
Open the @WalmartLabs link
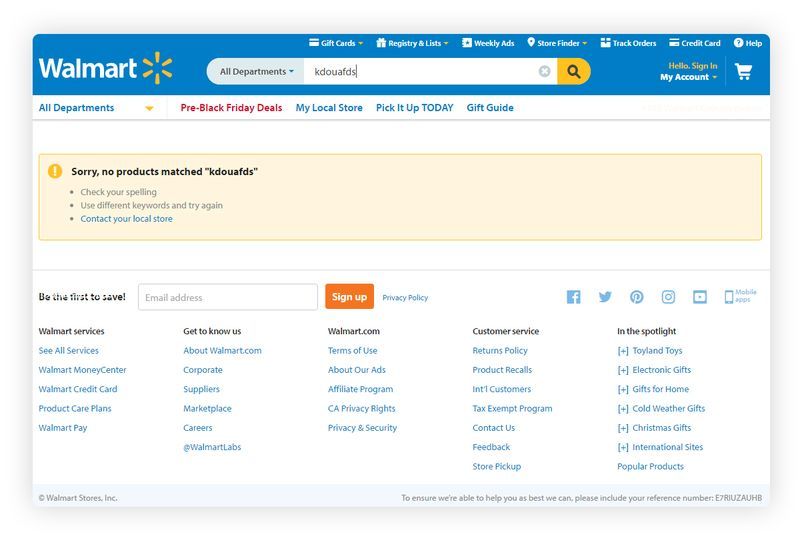coord(212,447)
